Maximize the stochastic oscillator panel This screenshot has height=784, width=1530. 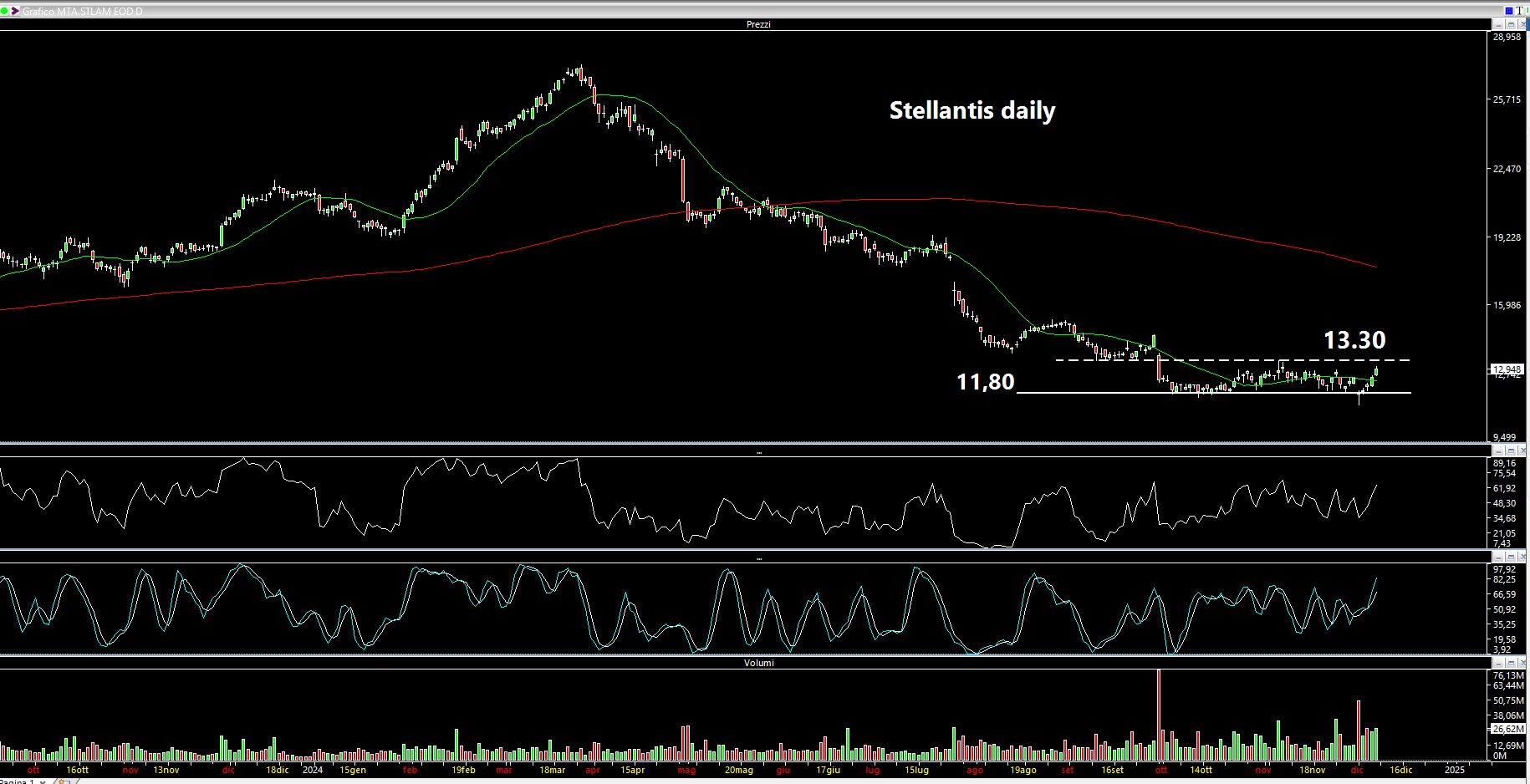point(1511,557)
